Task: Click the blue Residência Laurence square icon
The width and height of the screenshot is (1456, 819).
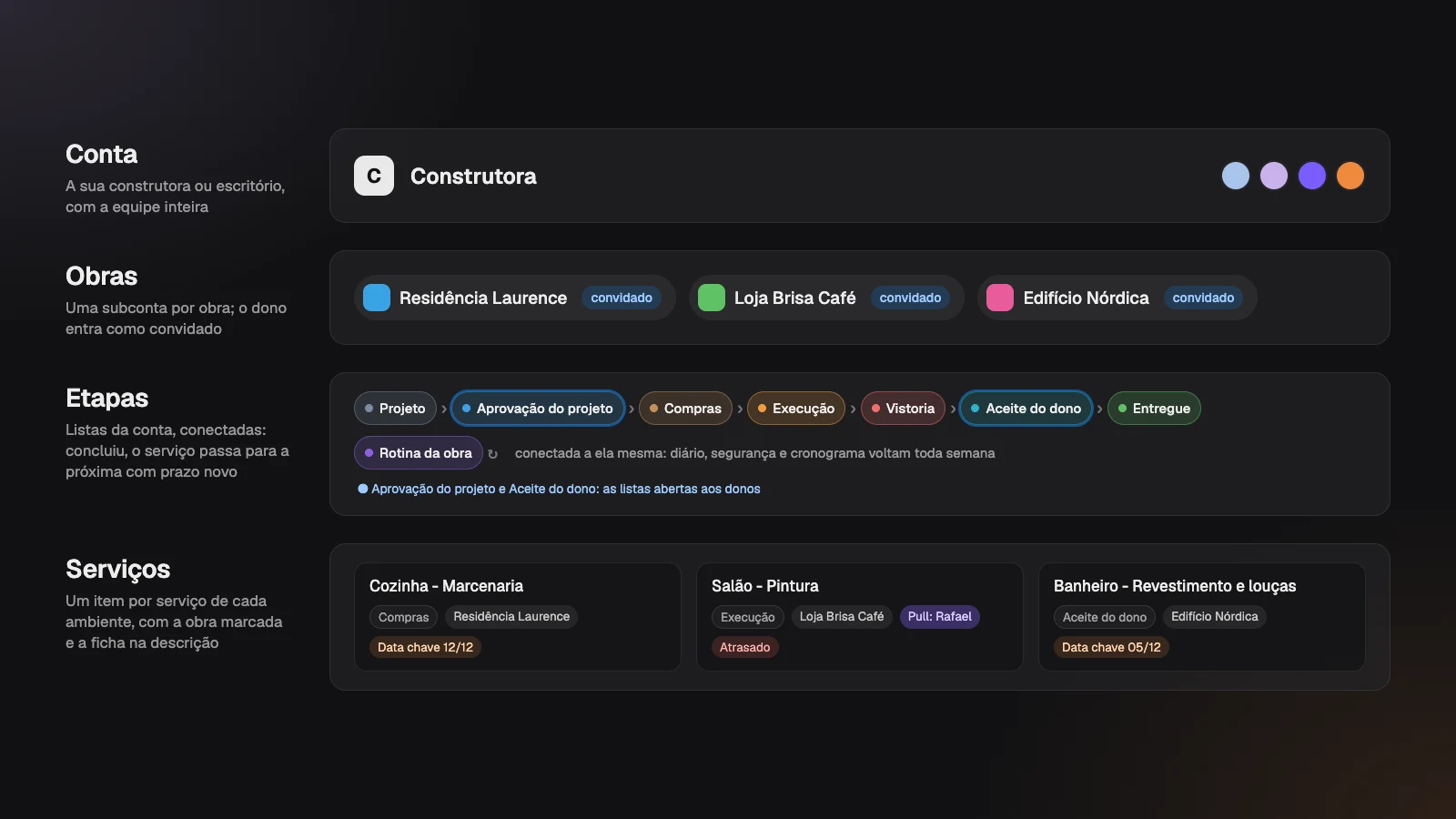Action: (377, 298)
